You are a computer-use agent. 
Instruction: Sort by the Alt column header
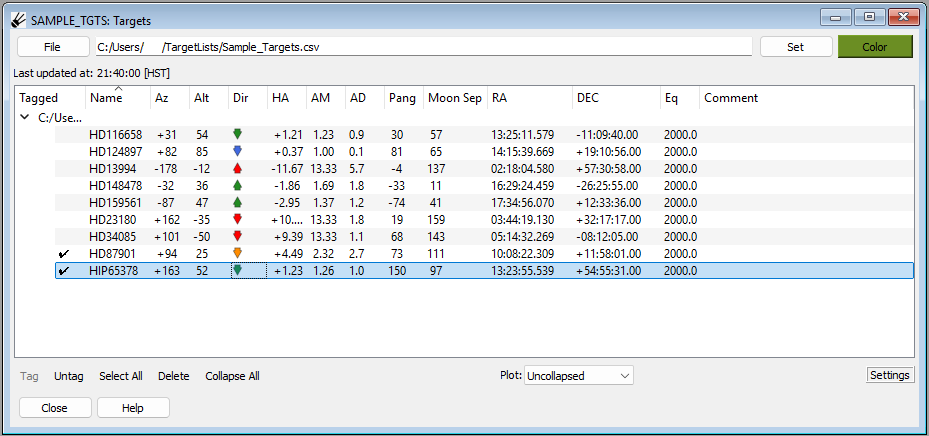(x=209, y=98)
